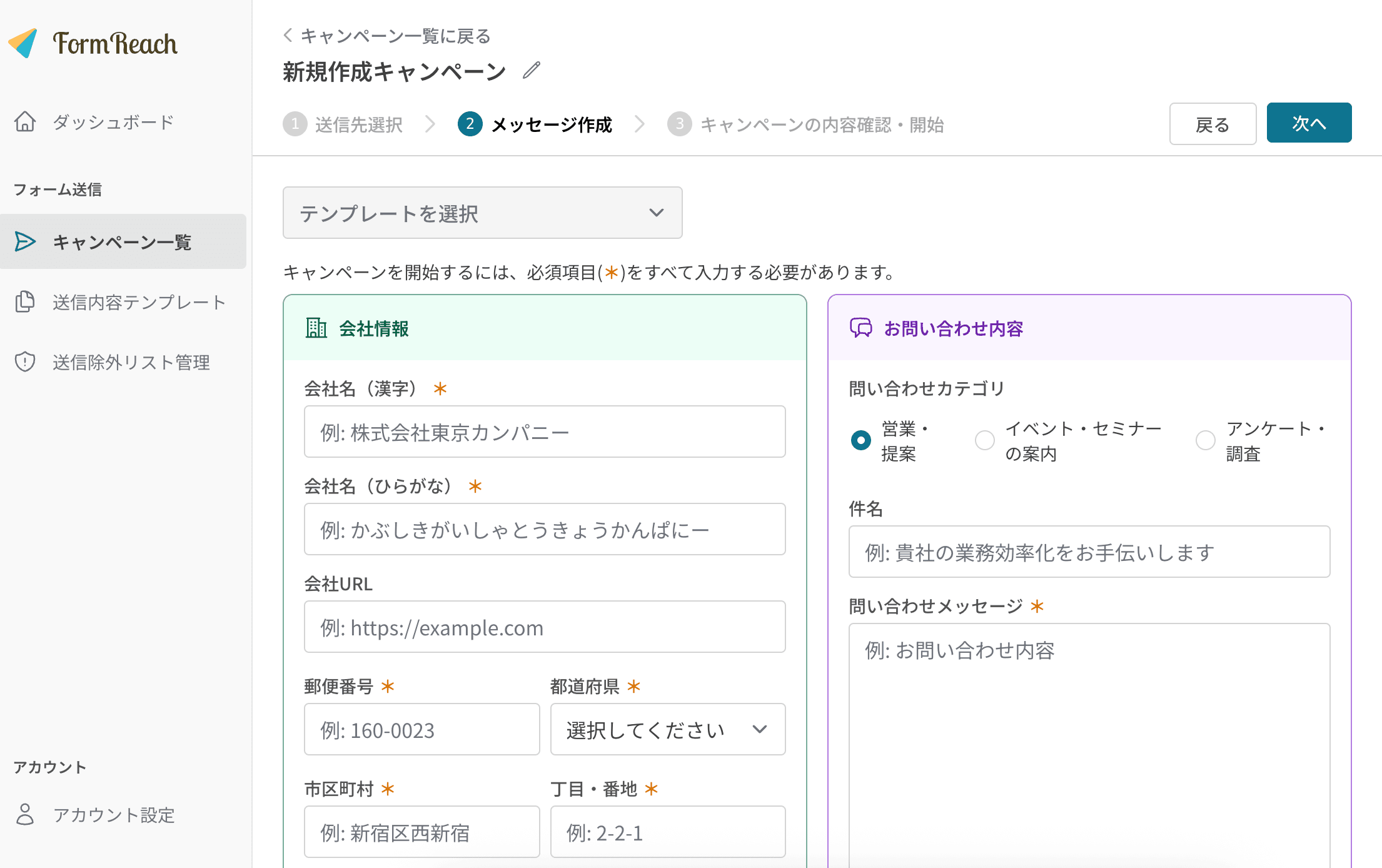Viewport: 1382px width, 868px height.
Task: Click the document icon for 送信内容テンプレート
Action: (25, 302)
